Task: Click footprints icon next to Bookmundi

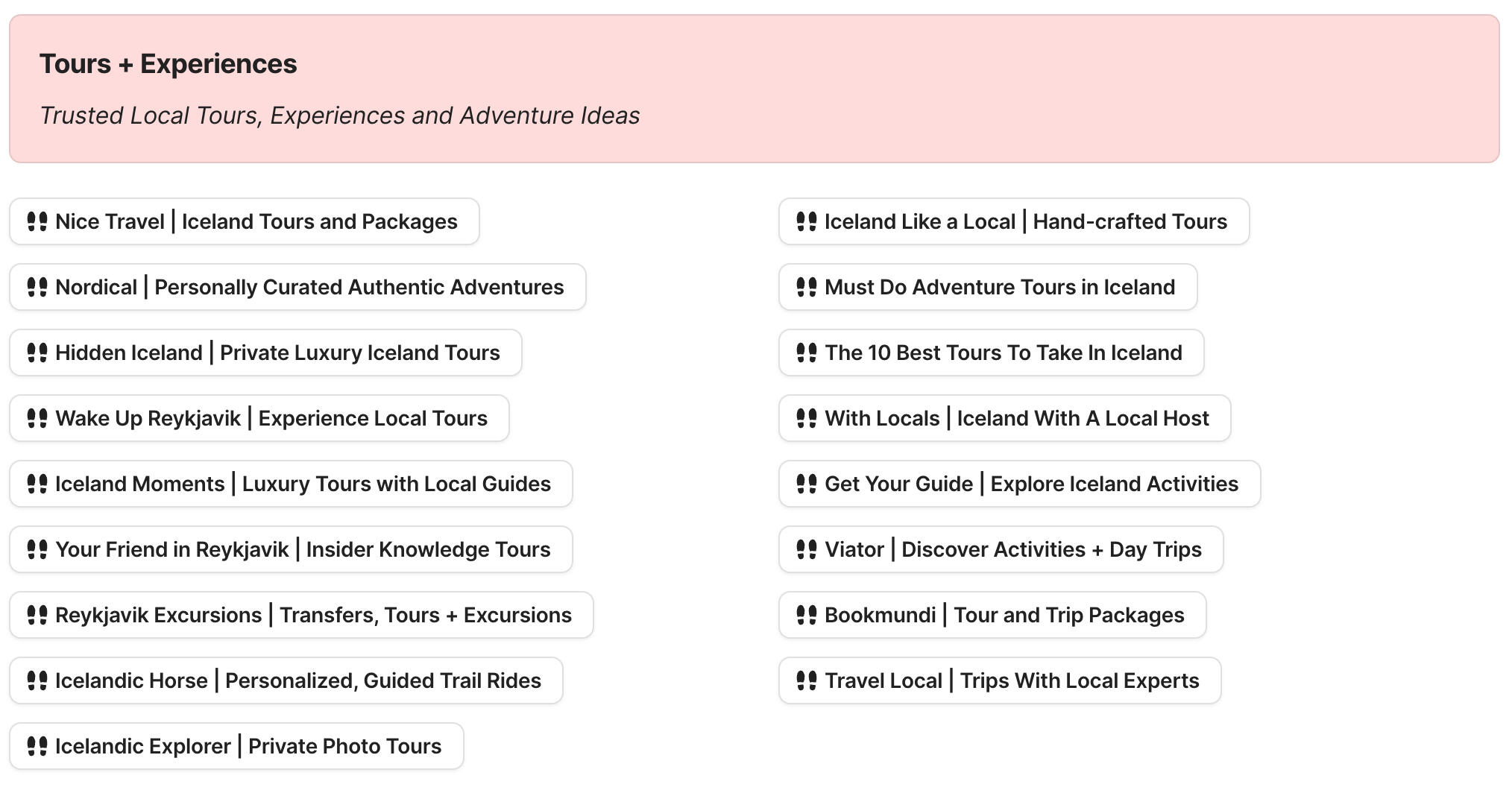Action: (807, 615)
